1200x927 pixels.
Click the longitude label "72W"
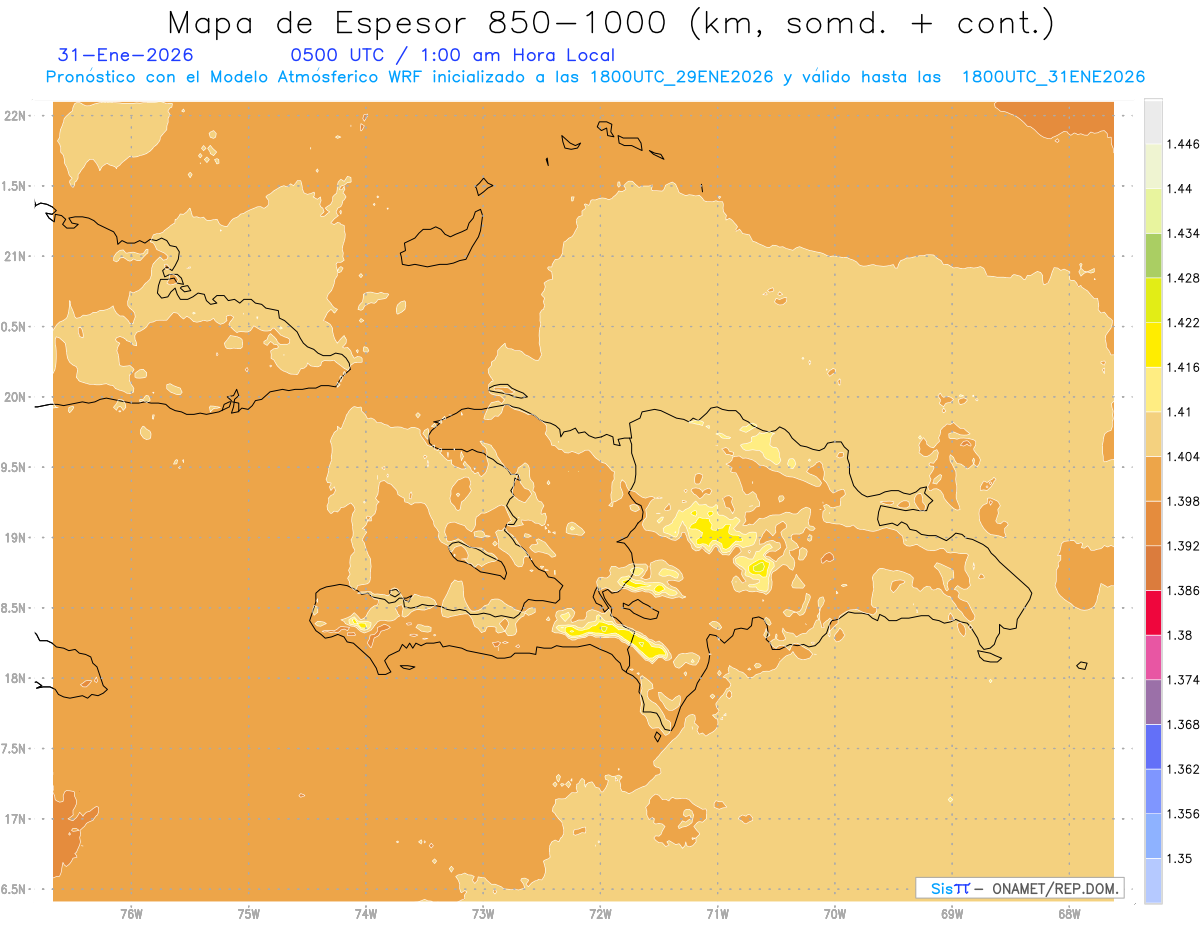click(600, 914)
